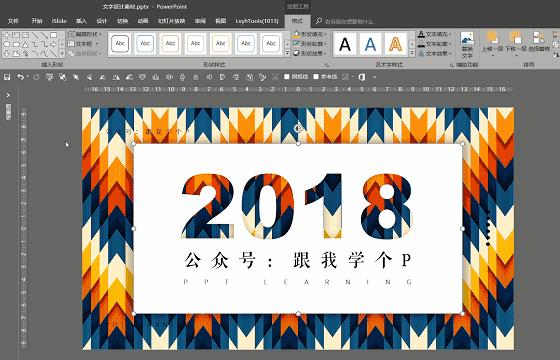Screen dimensions: 560x360
Task: Switch to the 开始 ribbon tab
Action: tap(37, 21)
